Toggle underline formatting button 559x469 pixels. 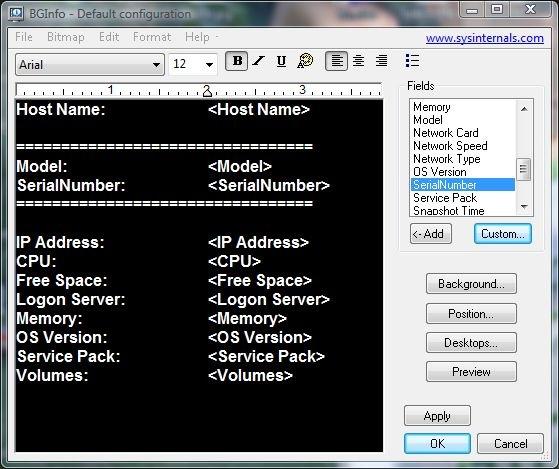pos(281,61)
